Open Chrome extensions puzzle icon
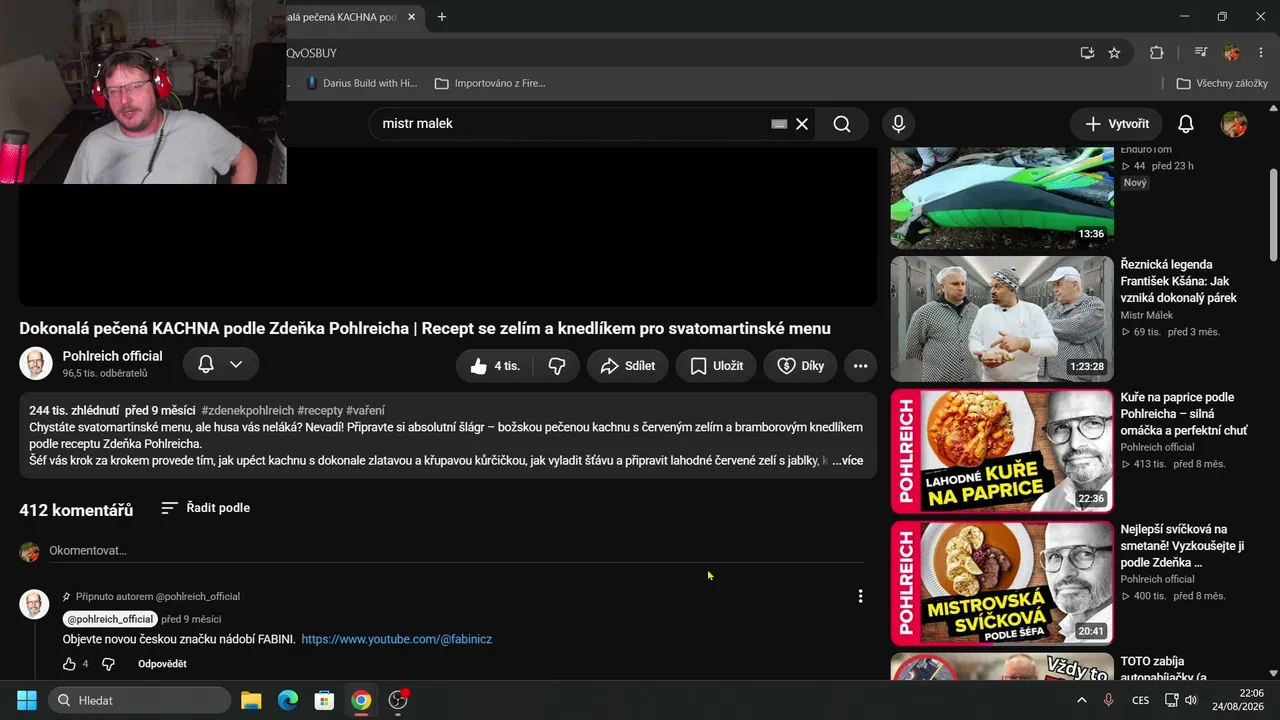1280x720 pixels. coord(1157,53)
